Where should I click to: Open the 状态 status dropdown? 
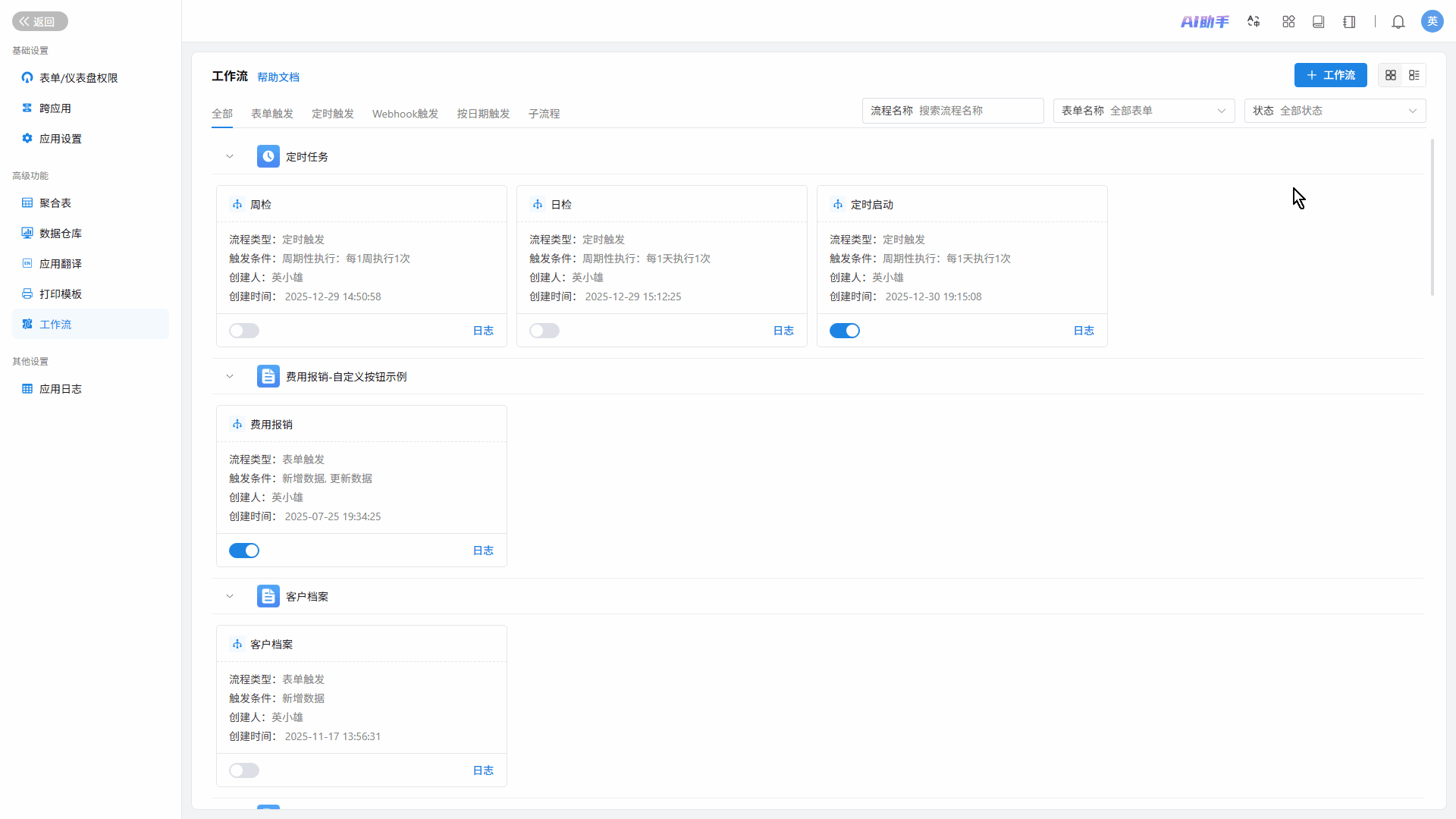(1335, 111)
